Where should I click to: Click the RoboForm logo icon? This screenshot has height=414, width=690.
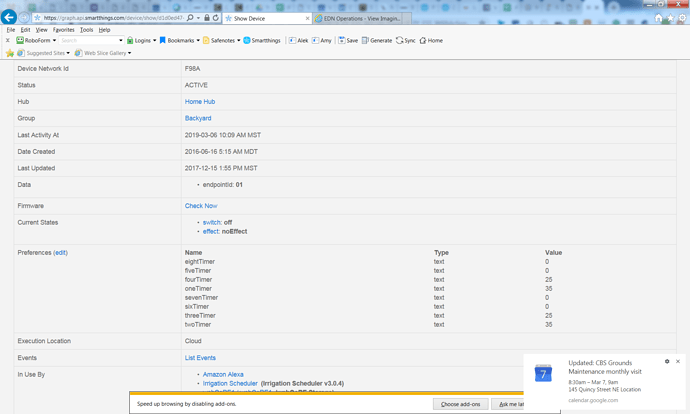[20, 40]
